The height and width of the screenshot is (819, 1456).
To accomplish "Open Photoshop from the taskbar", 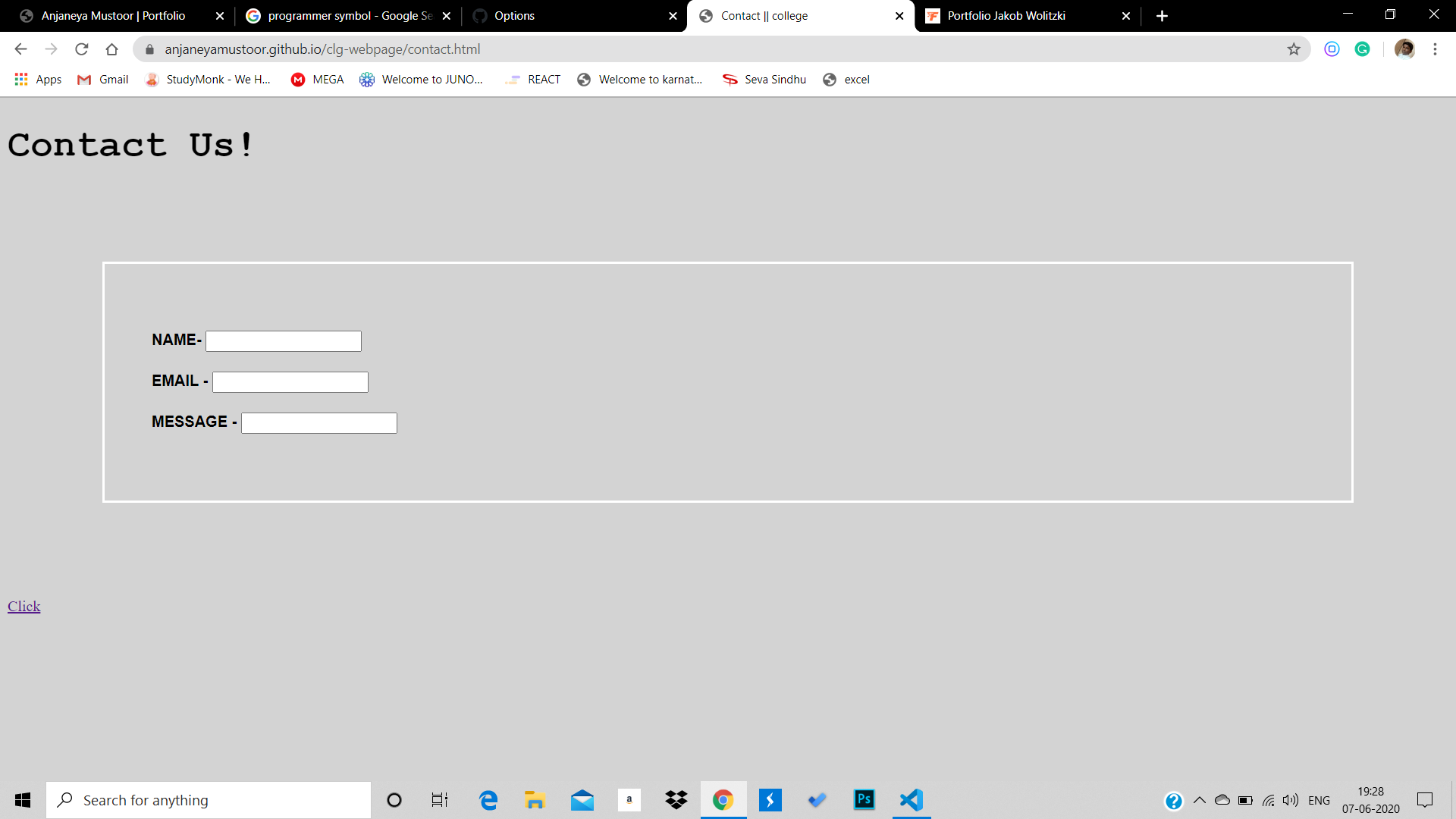I will (x=864, y=800).
